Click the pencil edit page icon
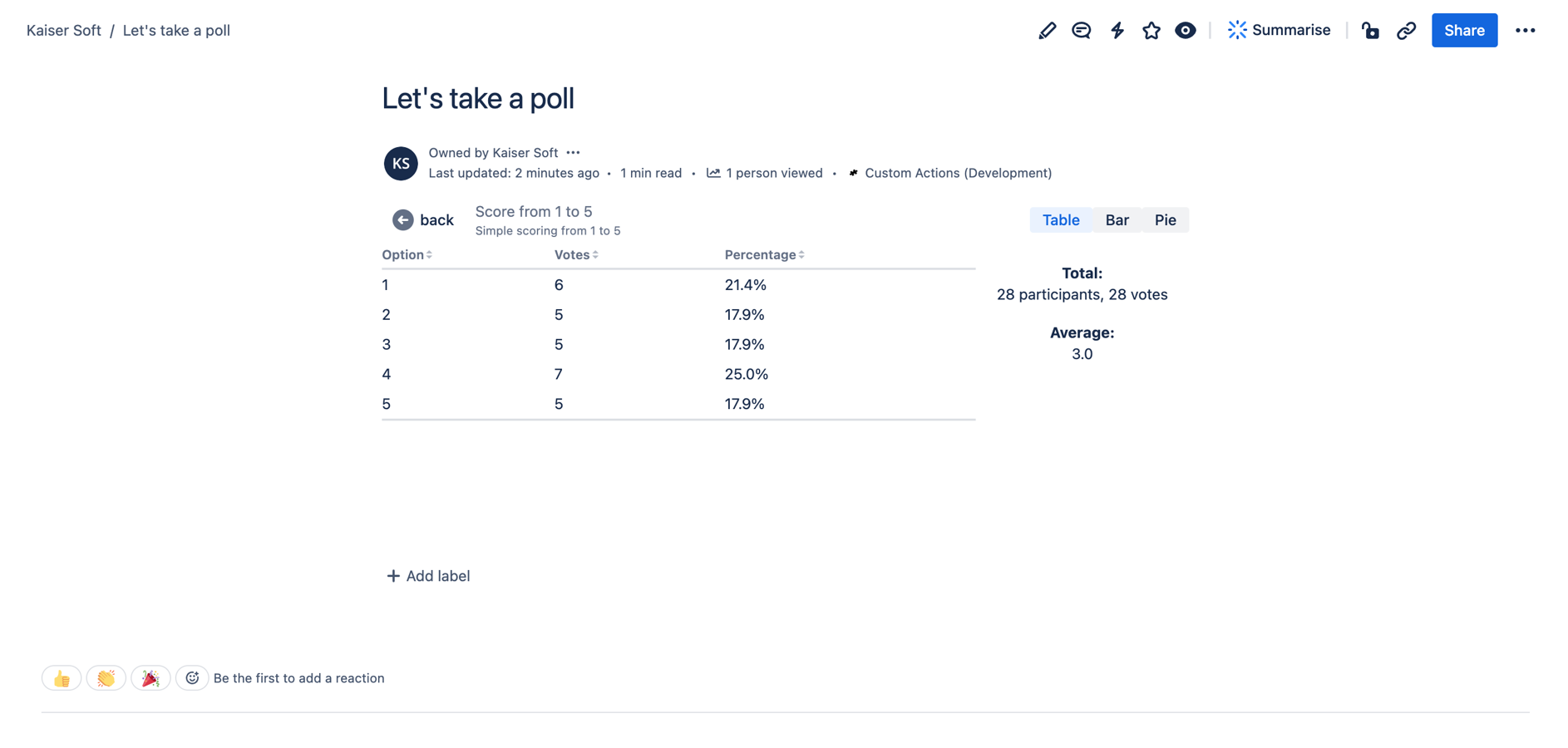This screenshot has height=748, width=1568. tap(1047, 31)
